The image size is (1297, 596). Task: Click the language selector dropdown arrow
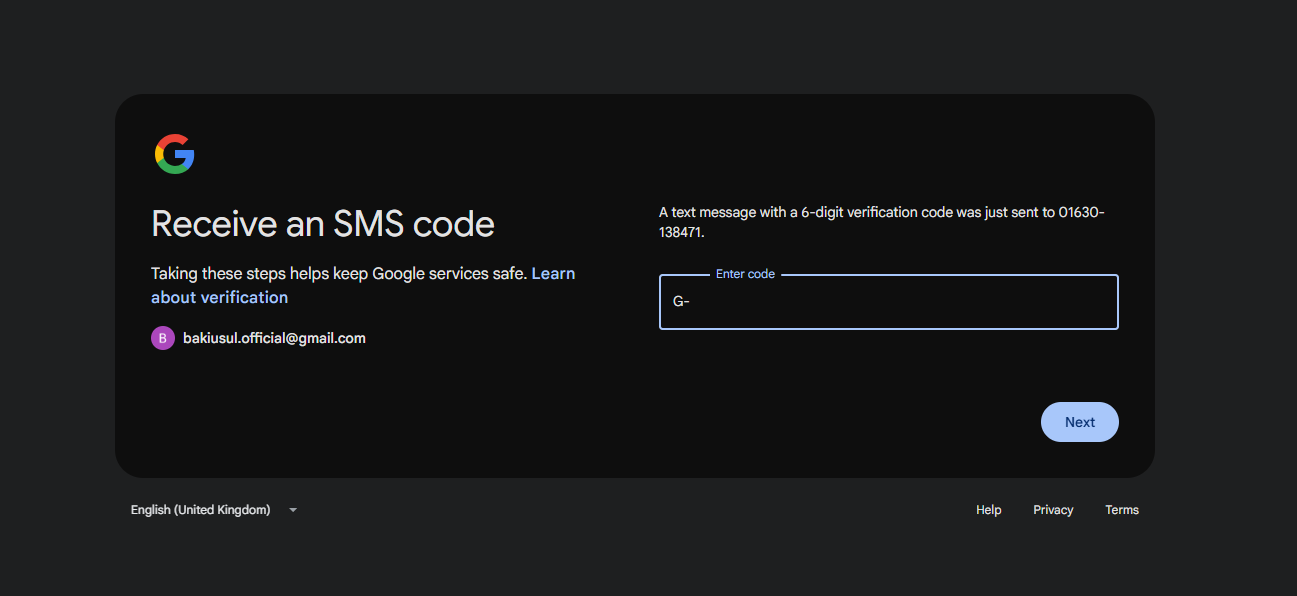click(x=293, y=510)
